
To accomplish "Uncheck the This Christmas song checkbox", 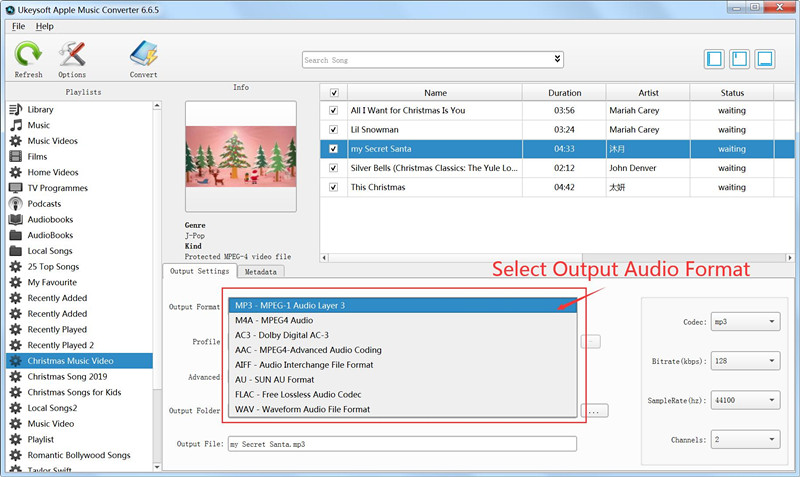I will 334,187.
